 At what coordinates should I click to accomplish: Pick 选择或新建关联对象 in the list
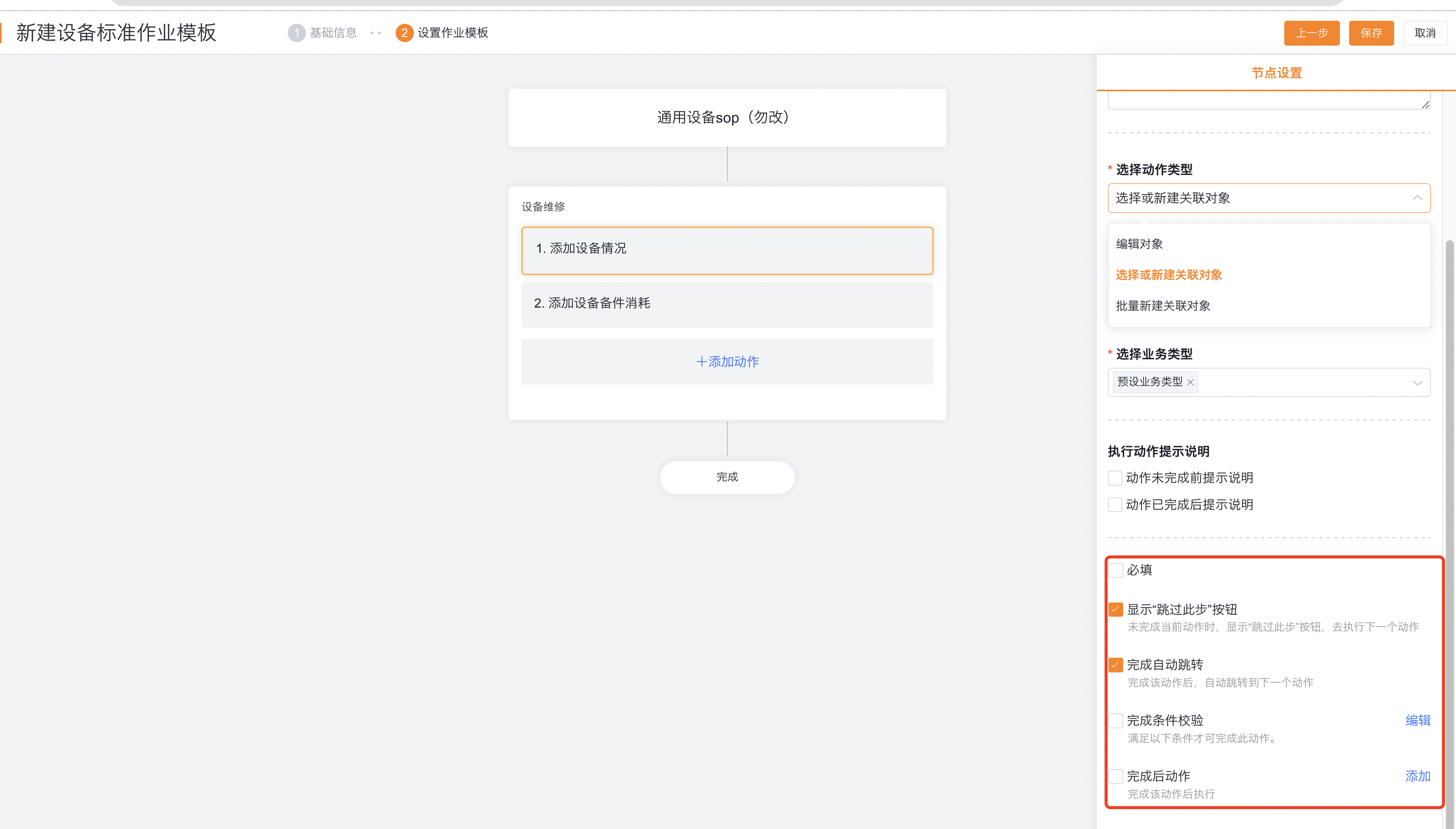click(1169, 275)
